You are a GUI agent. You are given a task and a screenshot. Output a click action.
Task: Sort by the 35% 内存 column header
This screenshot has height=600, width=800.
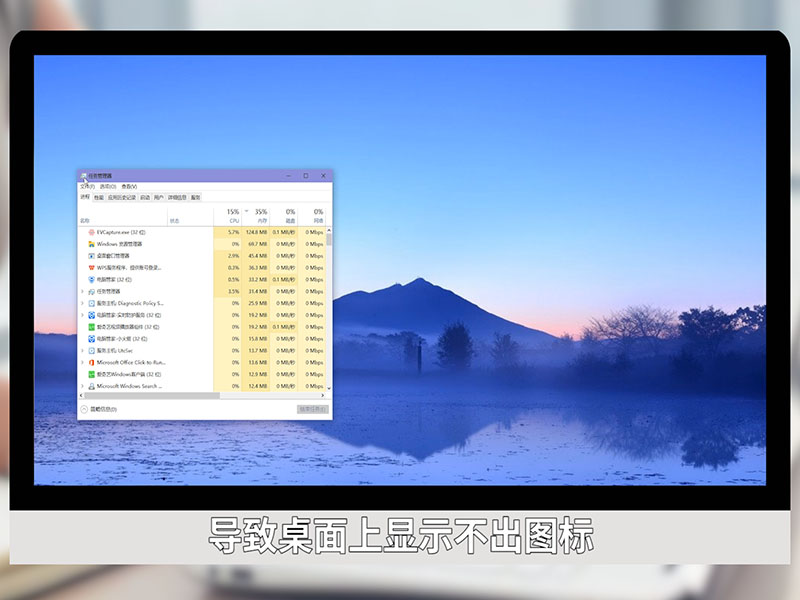tap(256, 216)
